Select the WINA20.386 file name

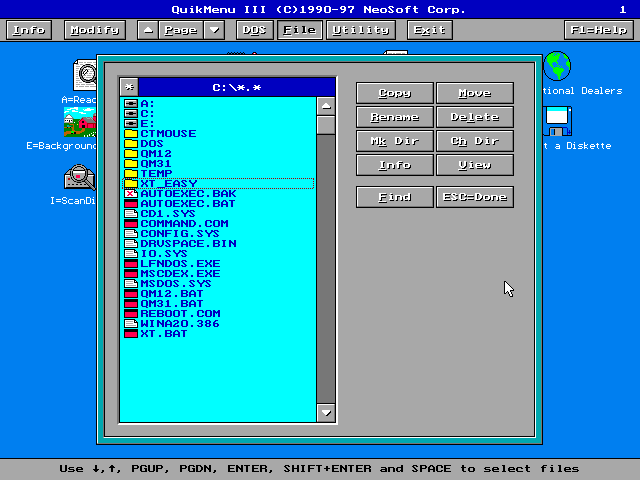point(180,324)
